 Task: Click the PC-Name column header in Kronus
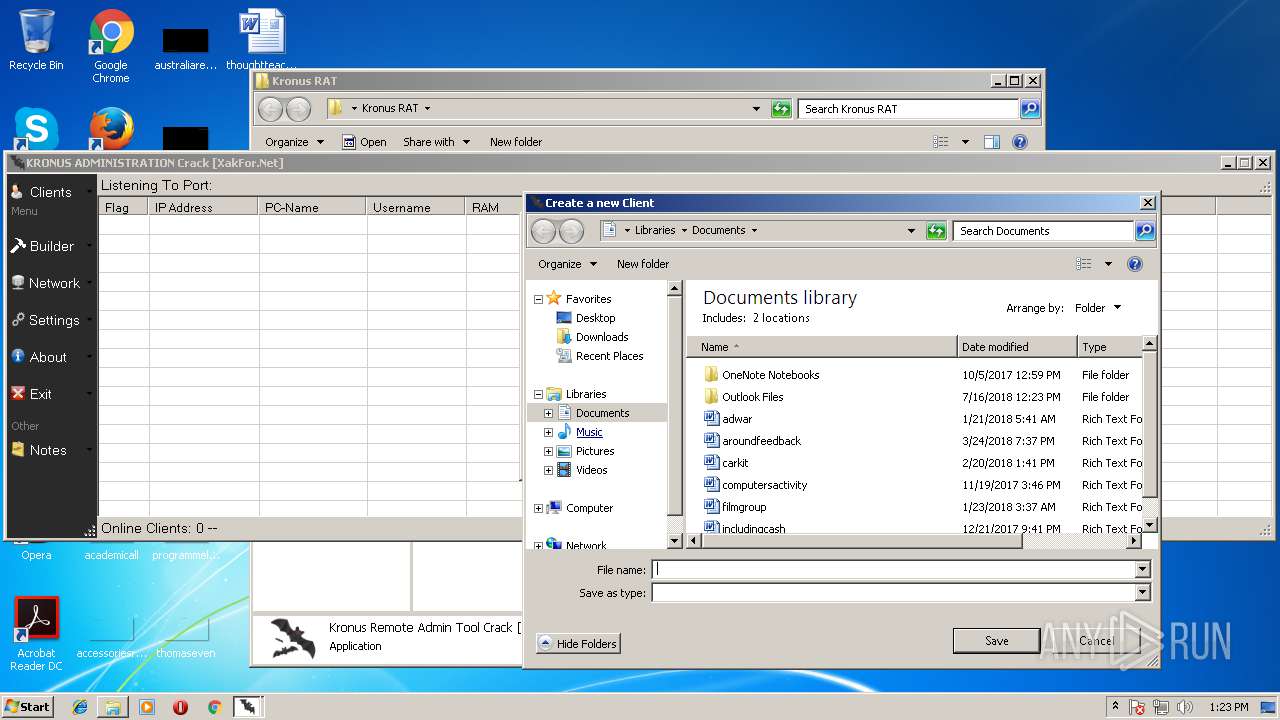tap(312, 207)
